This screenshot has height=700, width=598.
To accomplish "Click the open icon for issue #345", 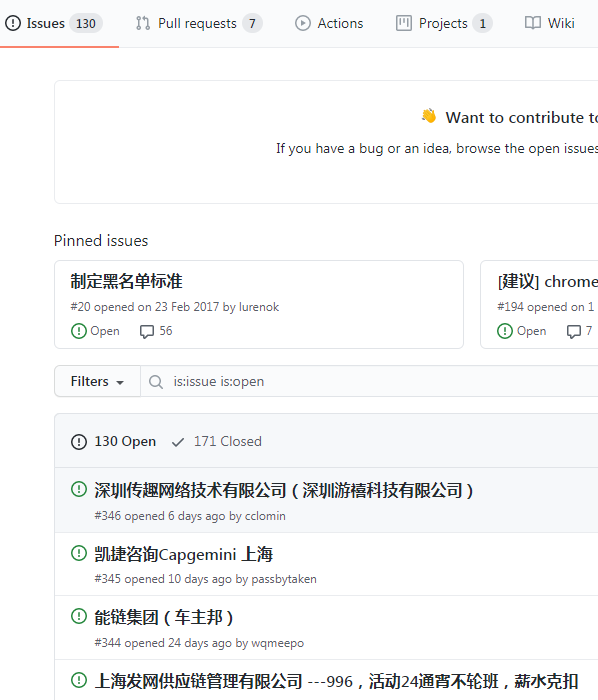I will point(79,553).
